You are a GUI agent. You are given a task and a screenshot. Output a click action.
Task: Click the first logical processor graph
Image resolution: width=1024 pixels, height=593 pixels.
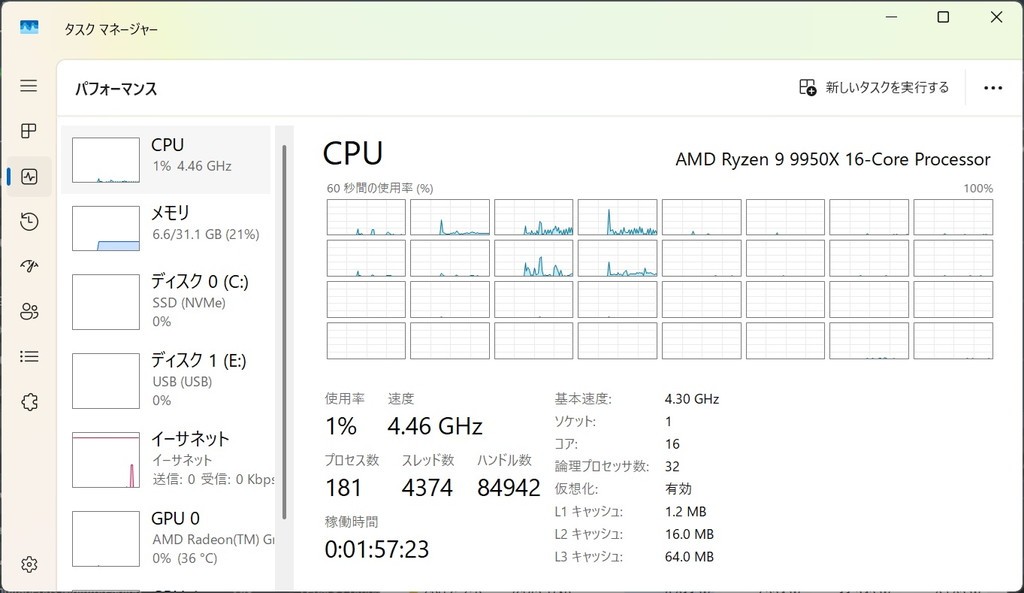tap(366, 217)
